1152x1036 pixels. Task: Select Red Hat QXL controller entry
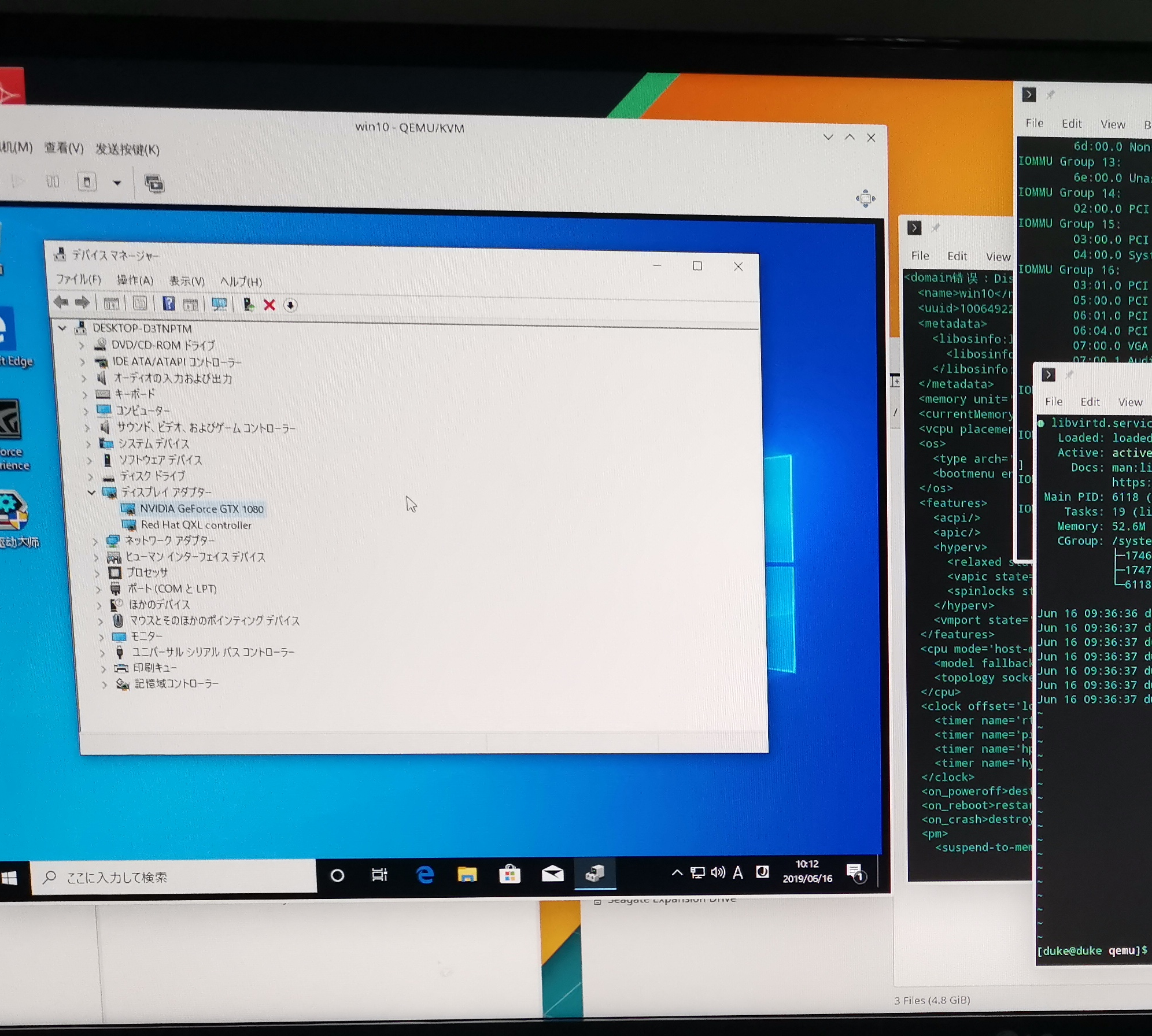[x=196, y=525]
